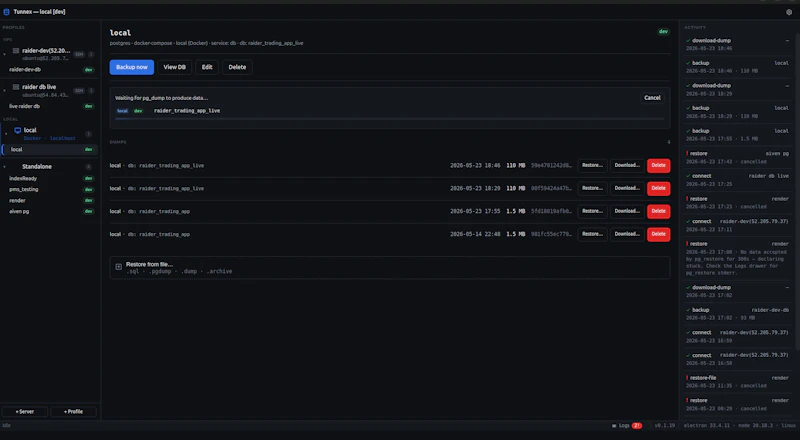Add a new profile with +Profile
Viewport: 800px width, 440px height.
coord(73,411)
